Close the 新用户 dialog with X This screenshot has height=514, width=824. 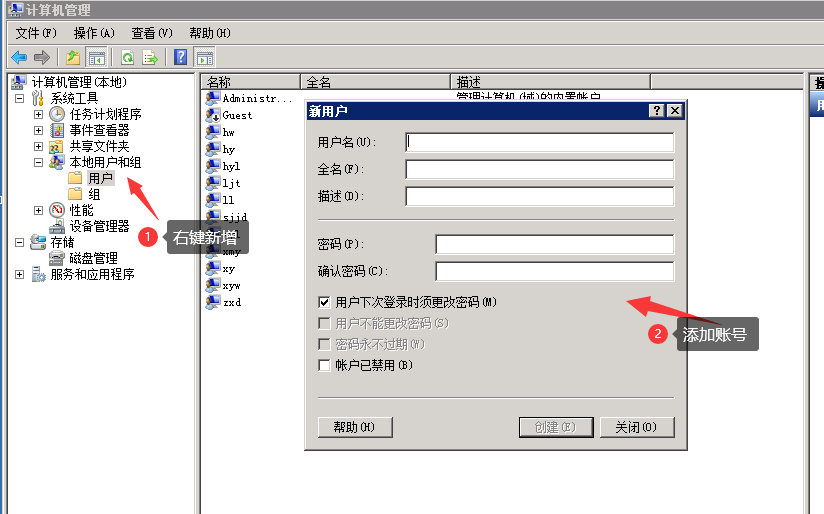pos(675,110)
